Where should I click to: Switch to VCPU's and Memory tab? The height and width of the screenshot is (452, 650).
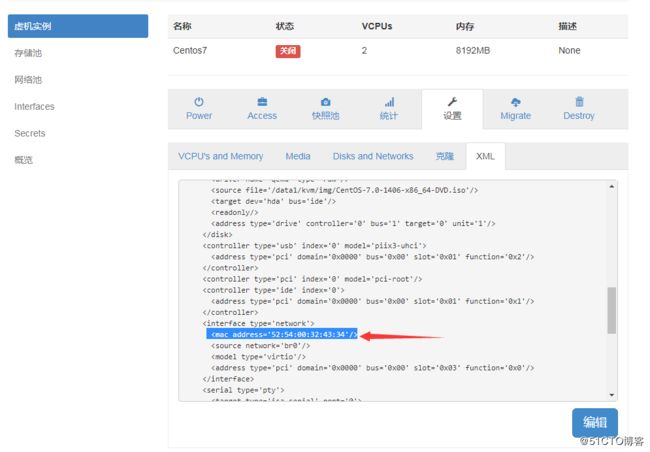tap(221, 156)
